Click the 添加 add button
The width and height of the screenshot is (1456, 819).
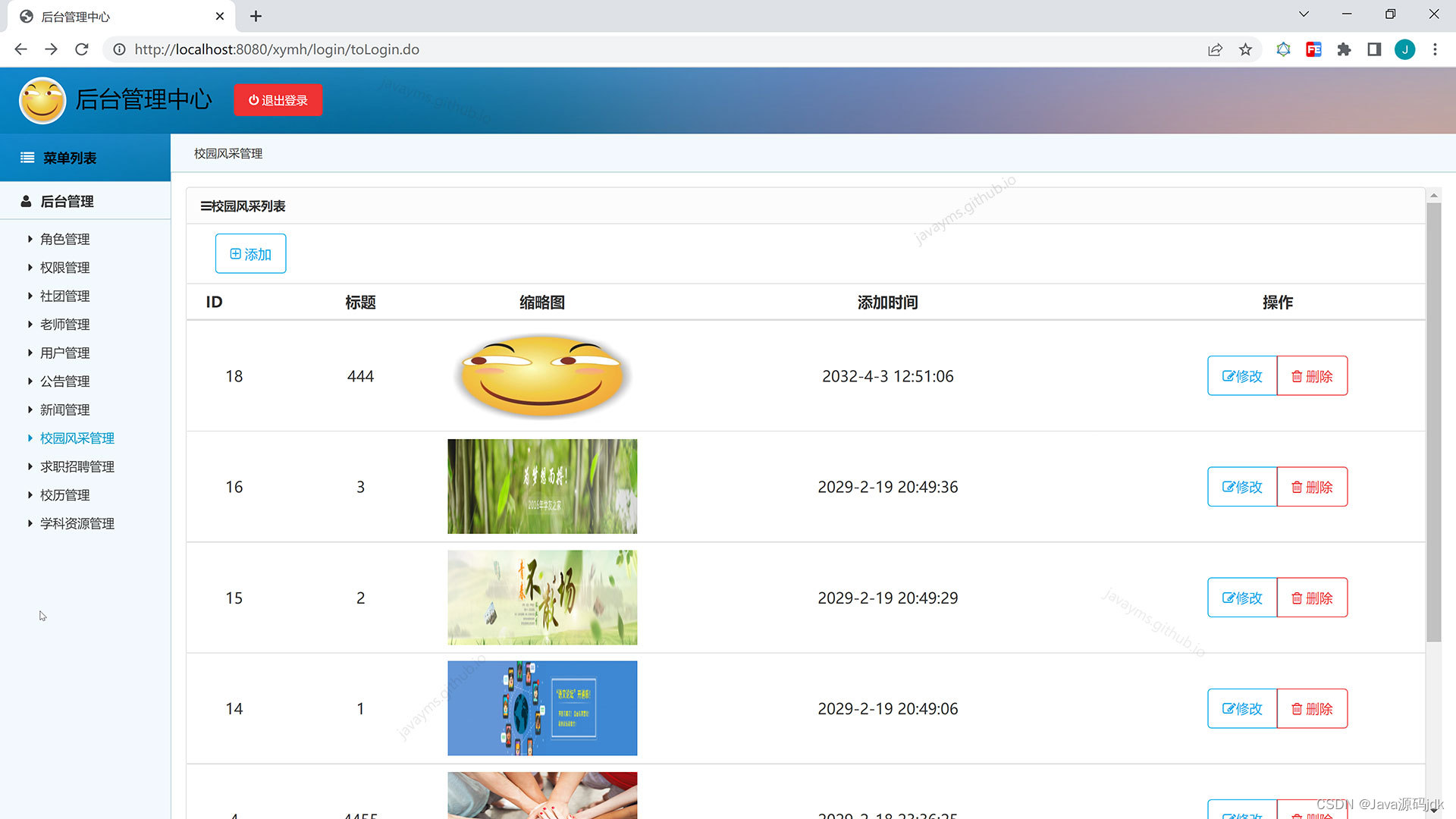[x=250, y=254]
